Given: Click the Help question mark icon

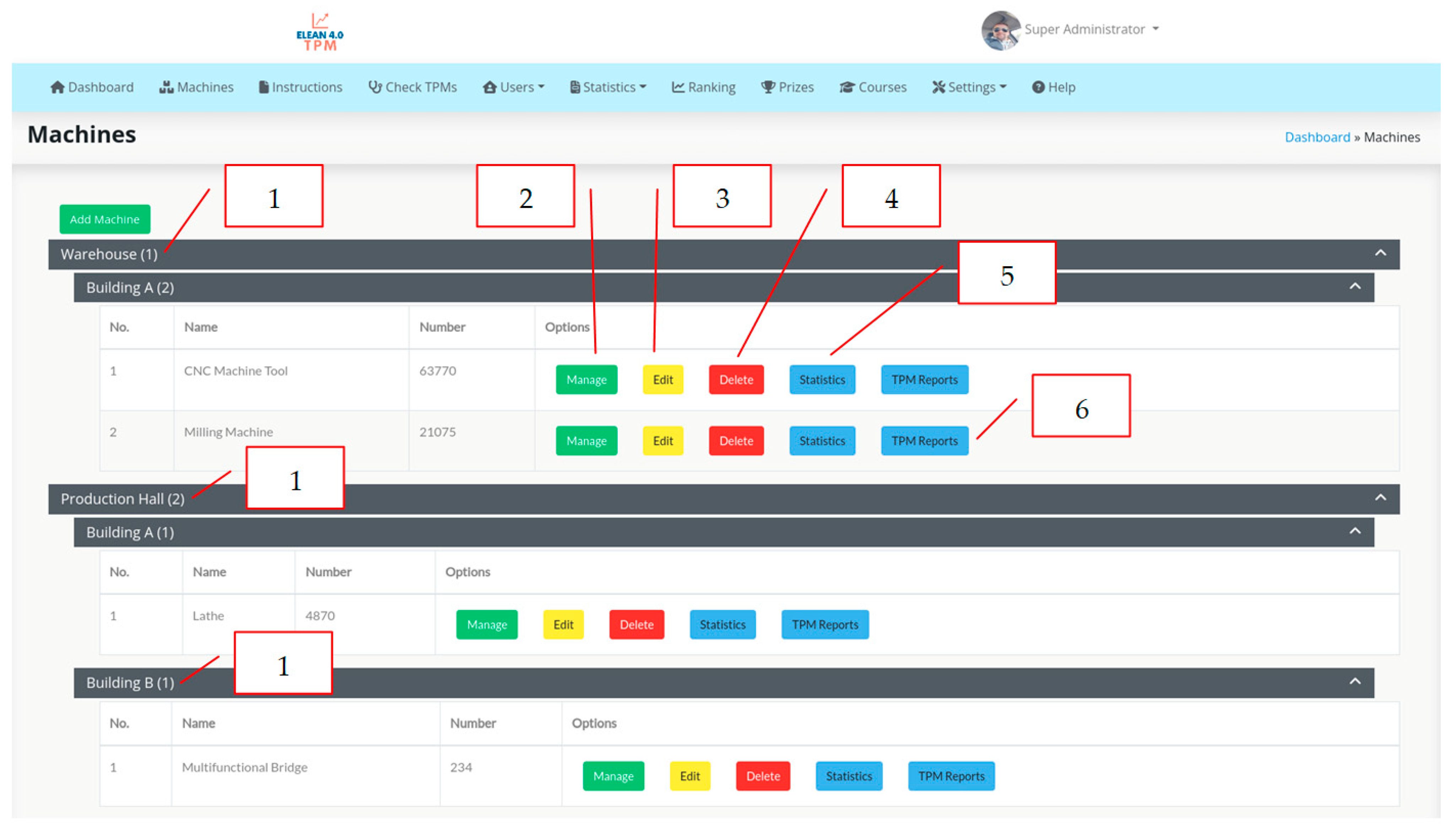Looking at the screenshot, I should (x=1038, y=87).
